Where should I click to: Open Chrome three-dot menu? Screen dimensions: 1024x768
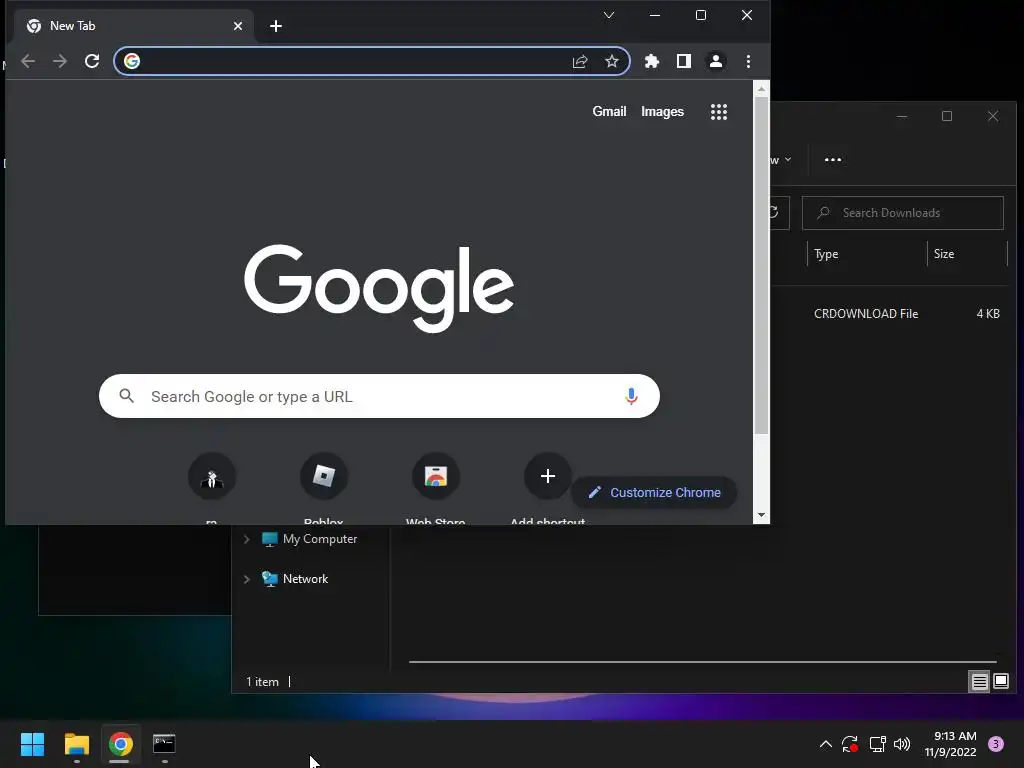(748, 61)
